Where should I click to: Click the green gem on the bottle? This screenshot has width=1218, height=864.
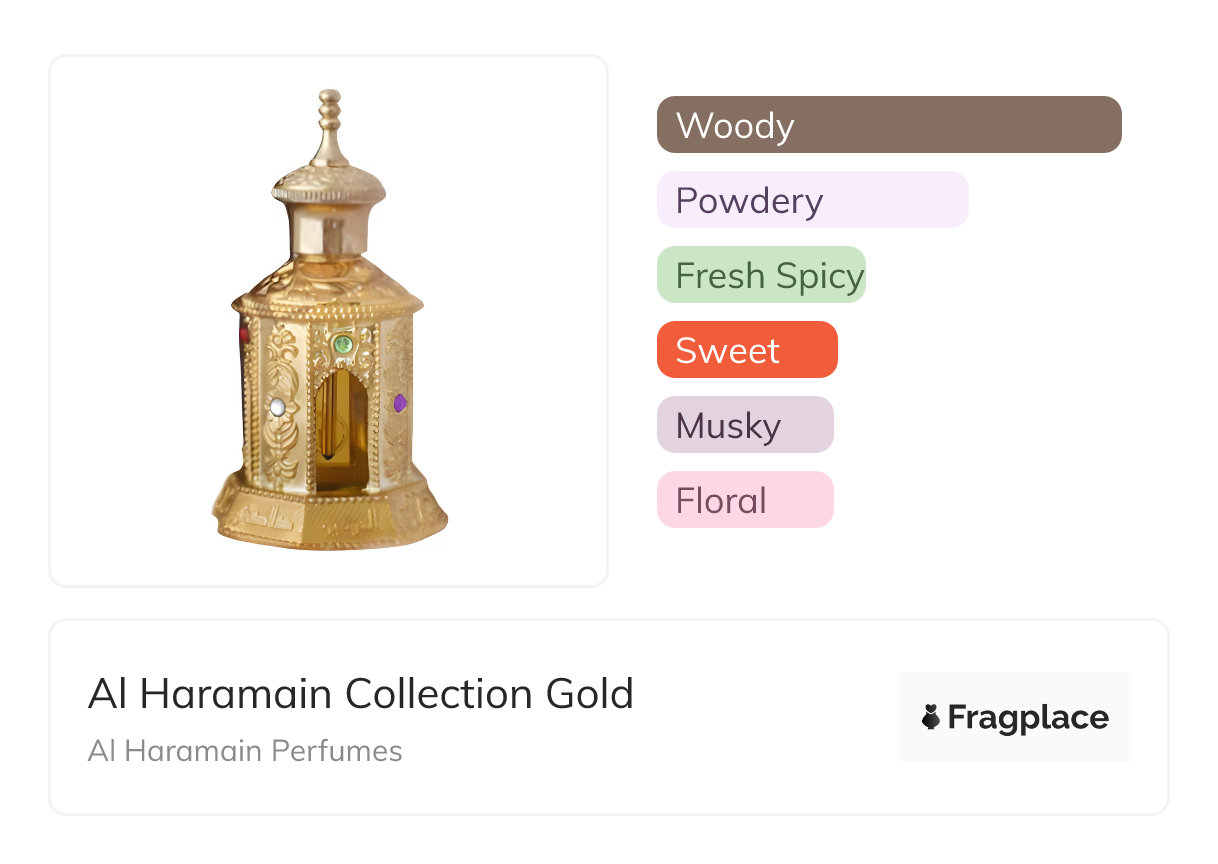(342, 344)
